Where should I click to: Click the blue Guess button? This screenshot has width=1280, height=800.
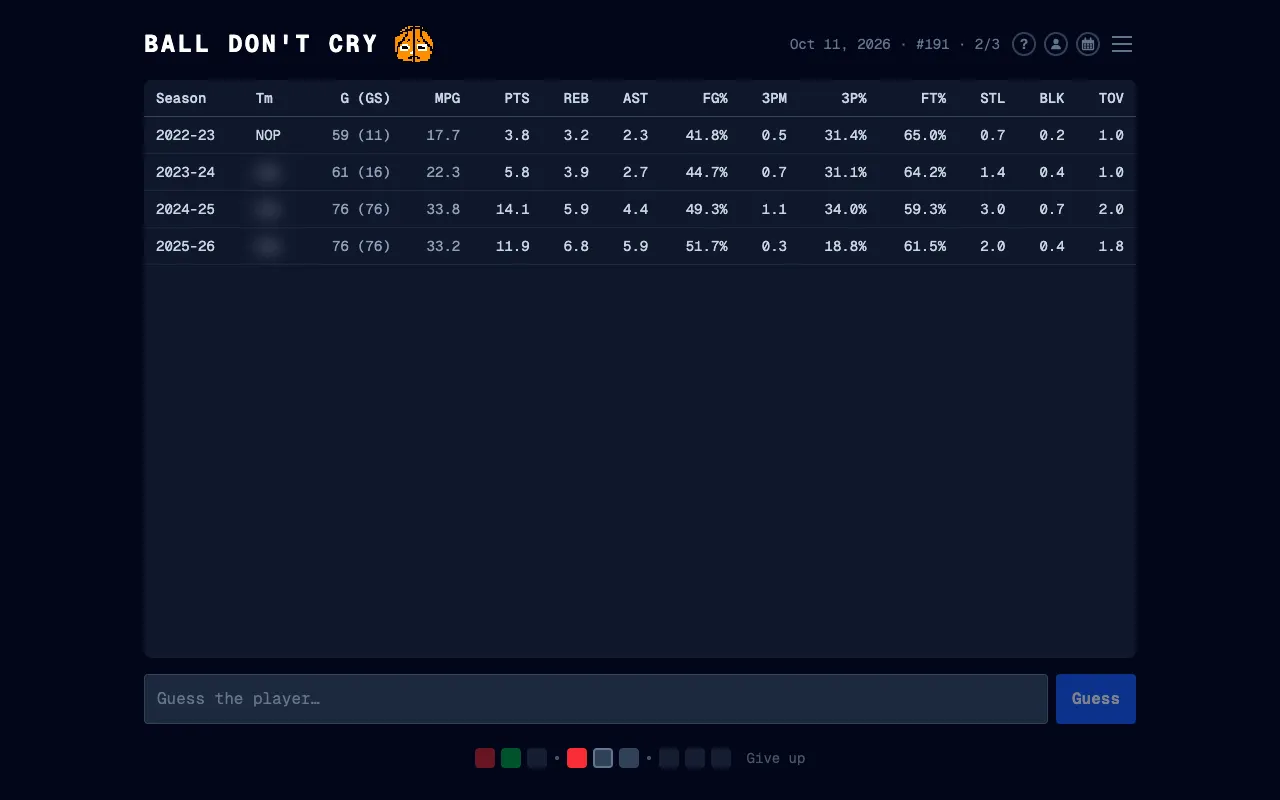(1096, 699)
